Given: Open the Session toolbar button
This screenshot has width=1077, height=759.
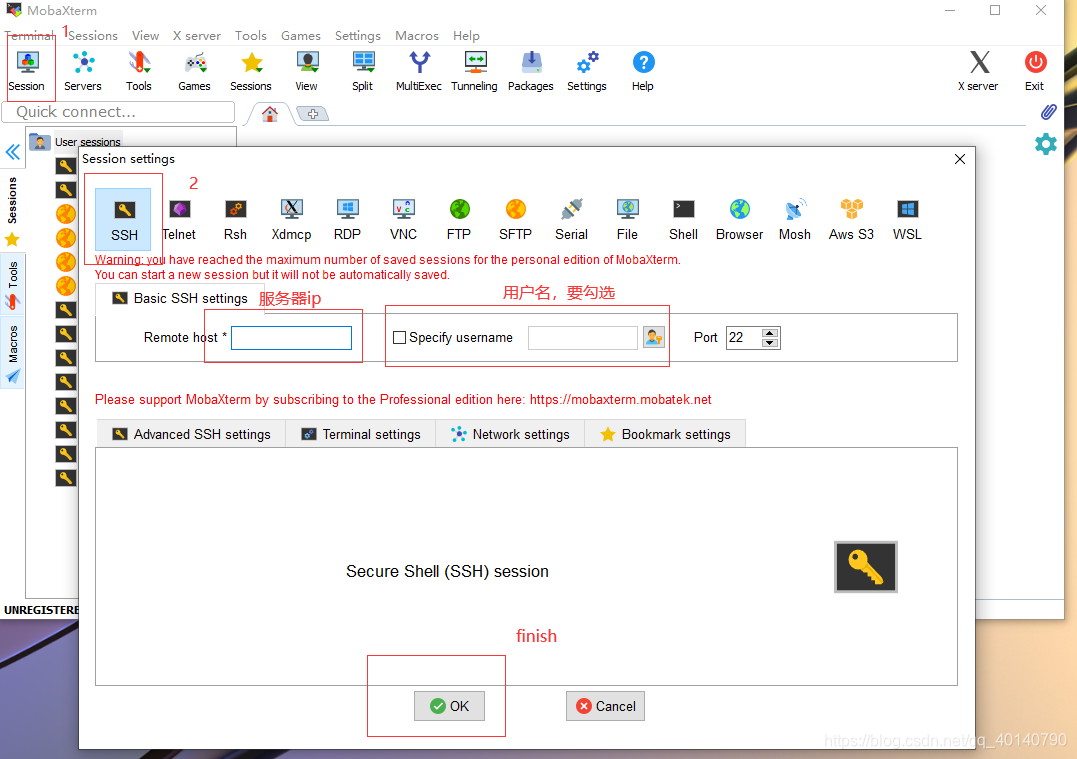Looking at the screenshot, I should click(x=27, y=71).
